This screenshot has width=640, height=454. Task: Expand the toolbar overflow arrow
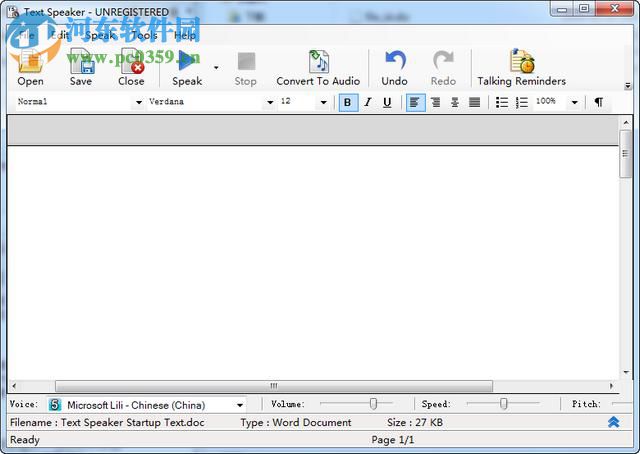(x=628, y=86)
